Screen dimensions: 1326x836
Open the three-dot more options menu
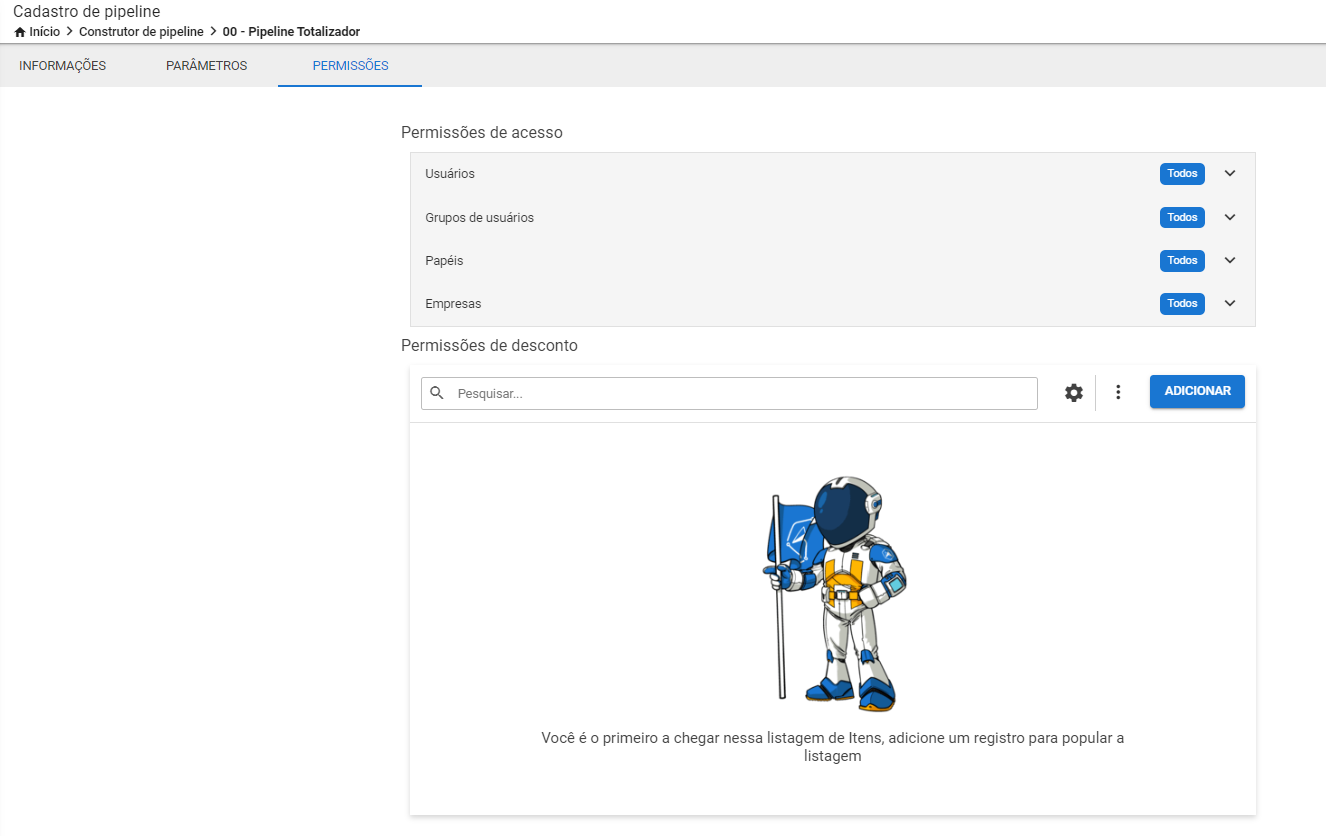(1118, 393)
